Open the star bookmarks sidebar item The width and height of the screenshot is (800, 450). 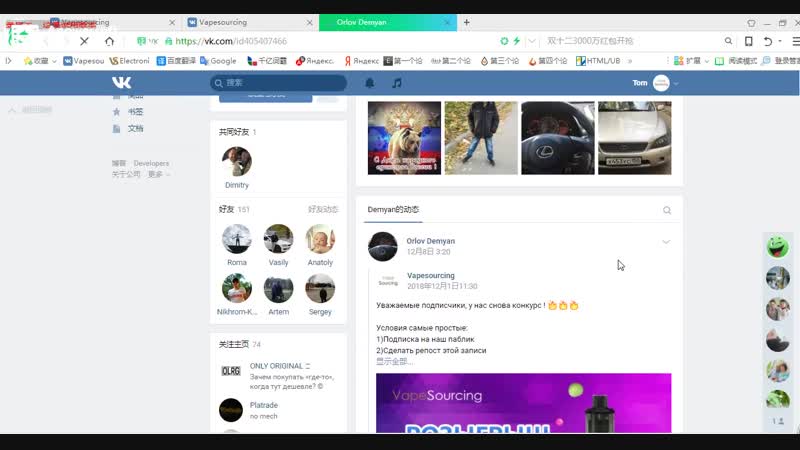coord(130,111)
